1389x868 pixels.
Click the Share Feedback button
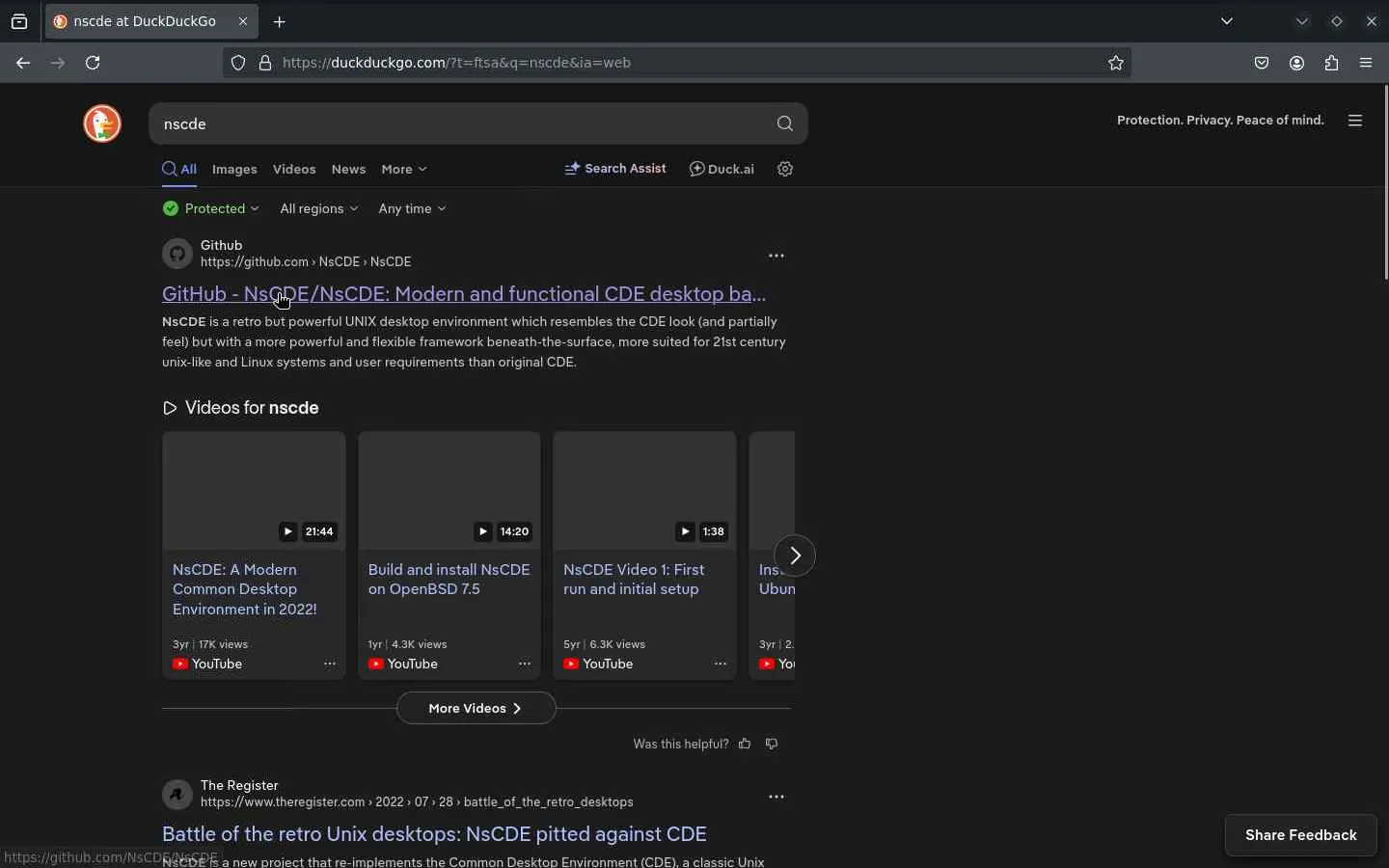1301,835
